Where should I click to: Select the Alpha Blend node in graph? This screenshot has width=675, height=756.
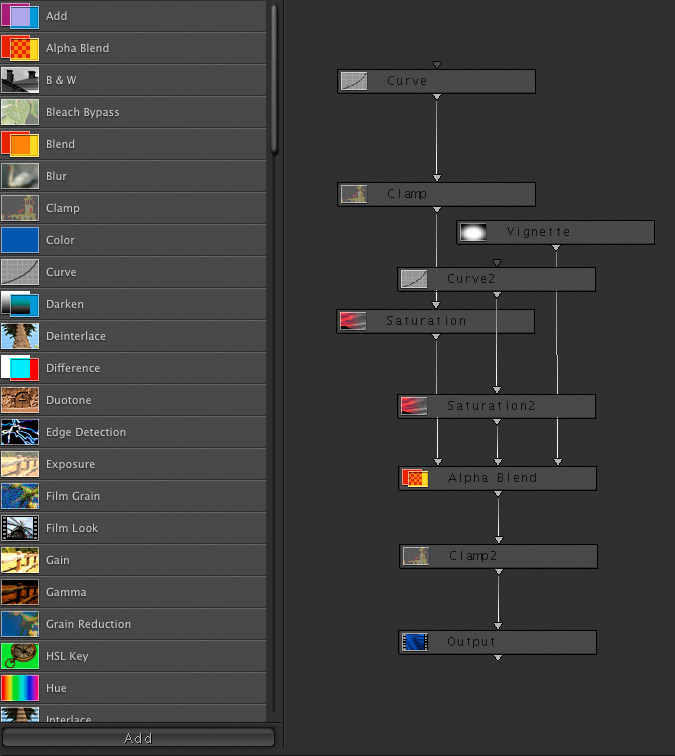[x=498, y=478]
